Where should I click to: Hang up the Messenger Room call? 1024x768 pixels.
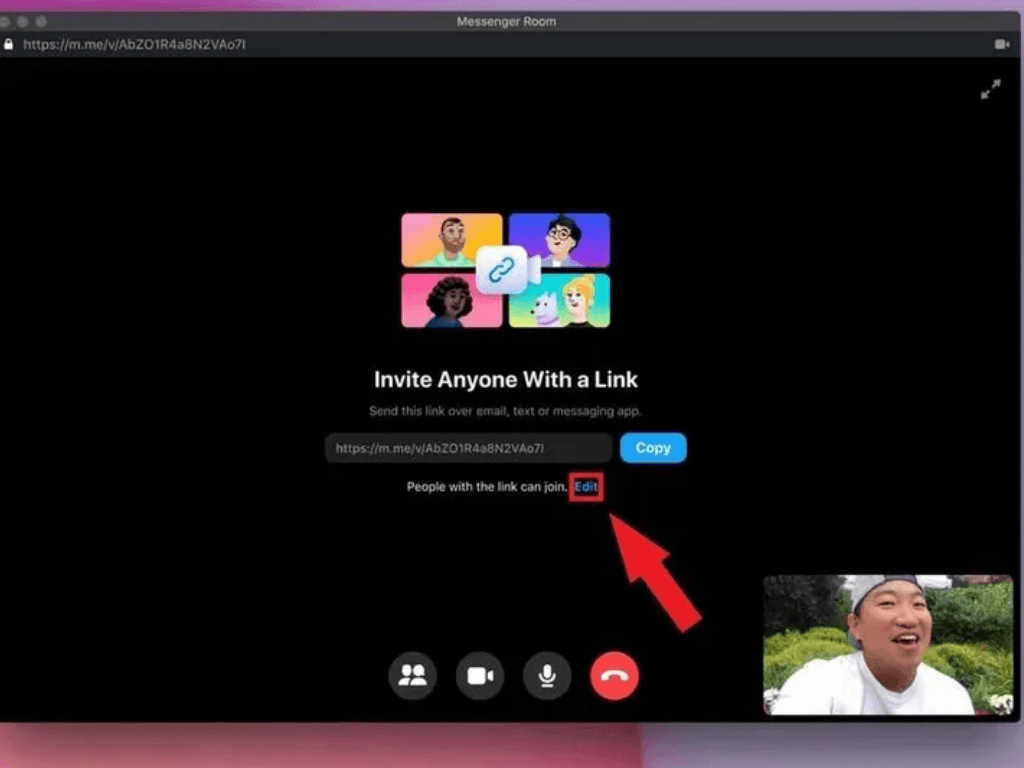pyautogui.click(x=614, y=676)
